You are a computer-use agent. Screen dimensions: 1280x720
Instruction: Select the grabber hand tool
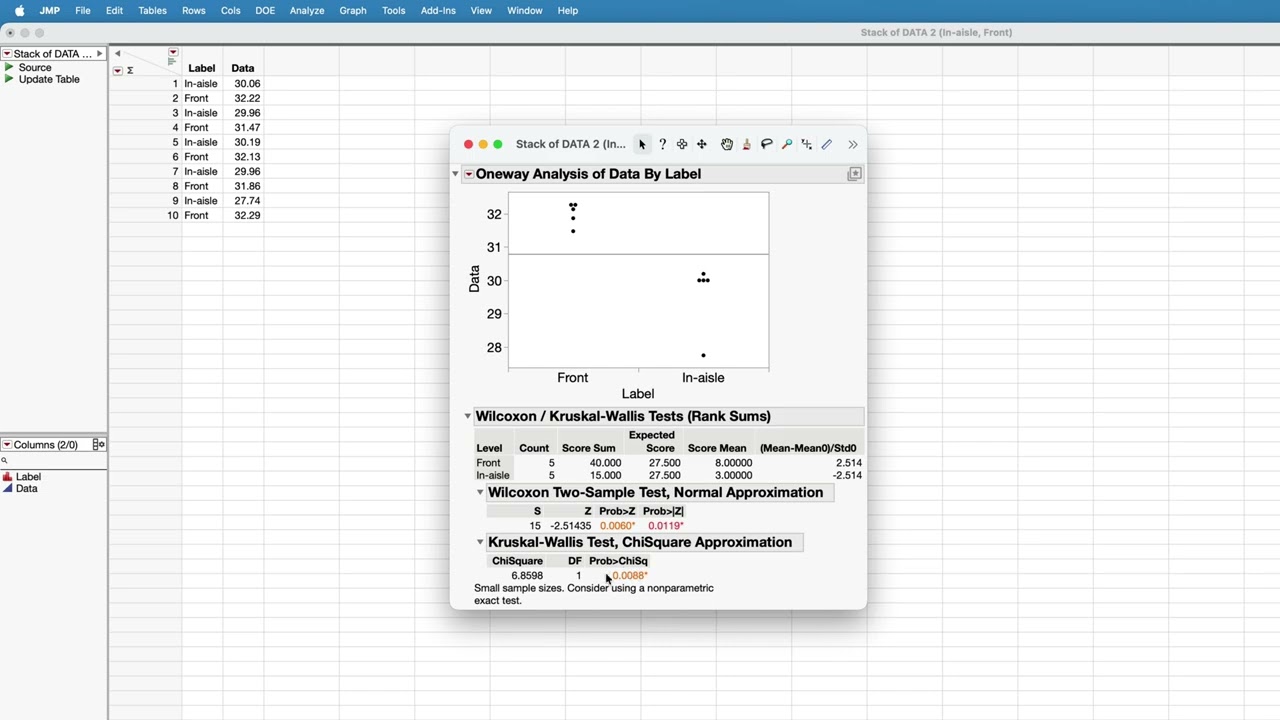point(727,145)
